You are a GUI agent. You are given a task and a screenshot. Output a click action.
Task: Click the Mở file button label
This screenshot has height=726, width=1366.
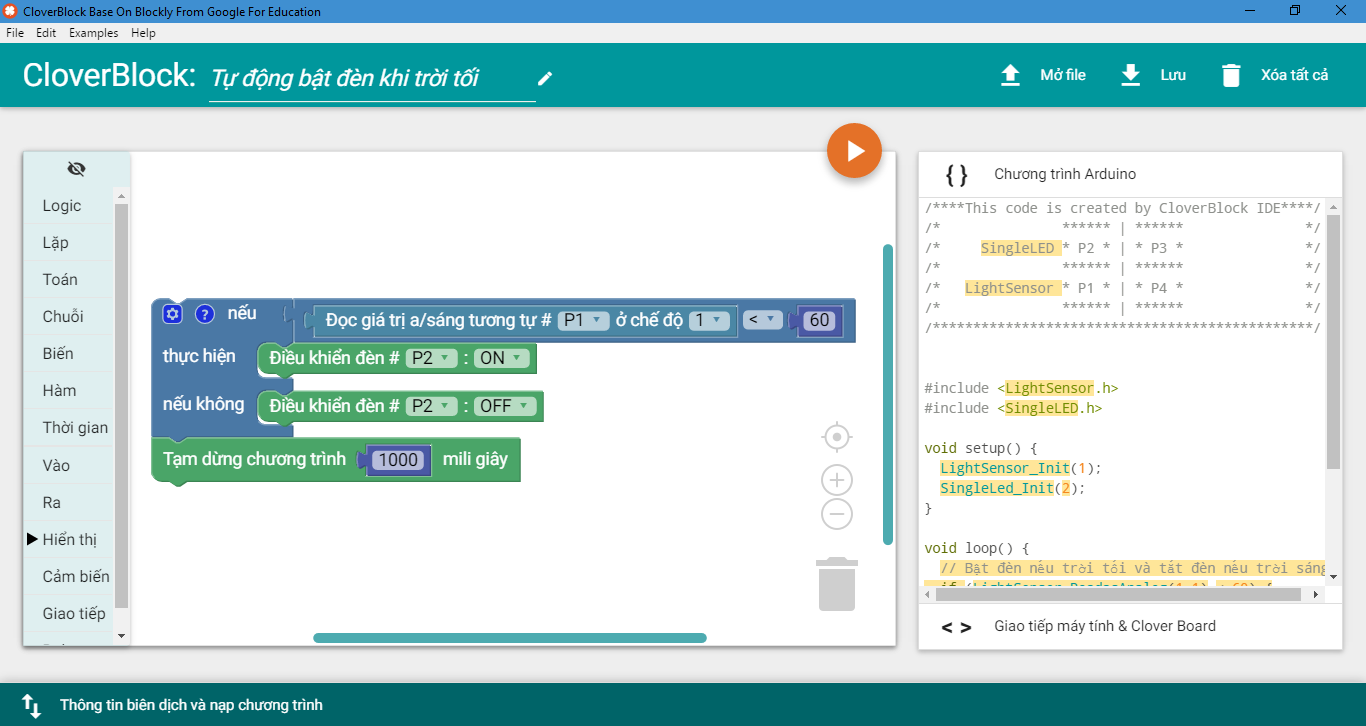pos(1063,76)
